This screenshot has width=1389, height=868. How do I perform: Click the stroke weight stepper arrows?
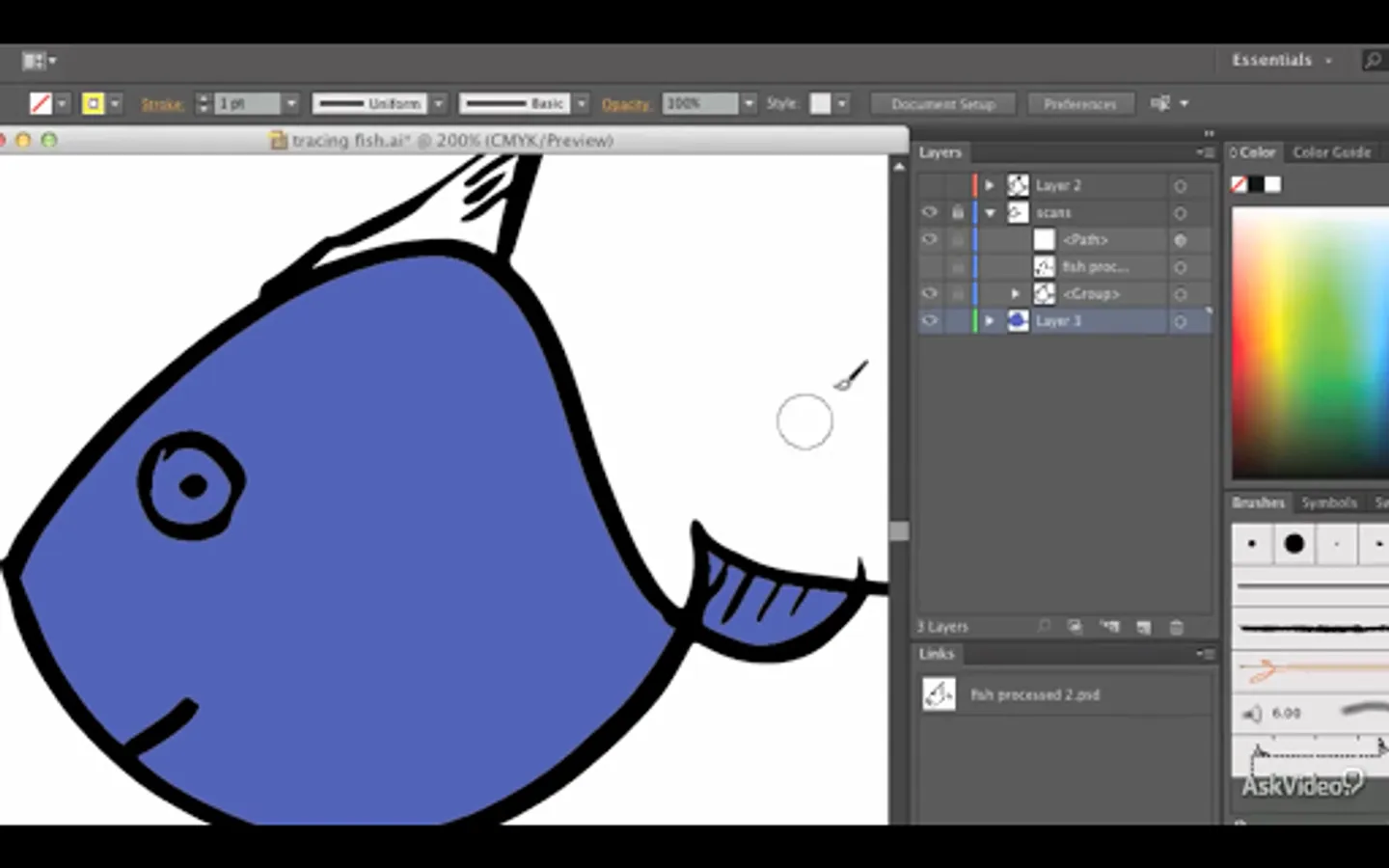pos(203,103)
